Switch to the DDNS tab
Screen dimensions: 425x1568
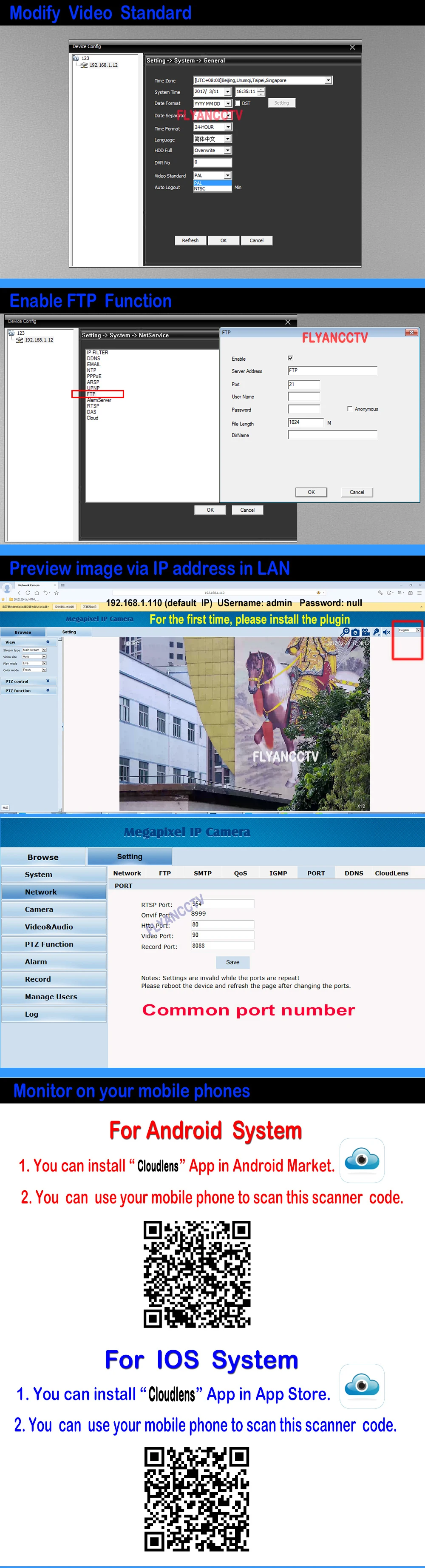pos(354,873)
